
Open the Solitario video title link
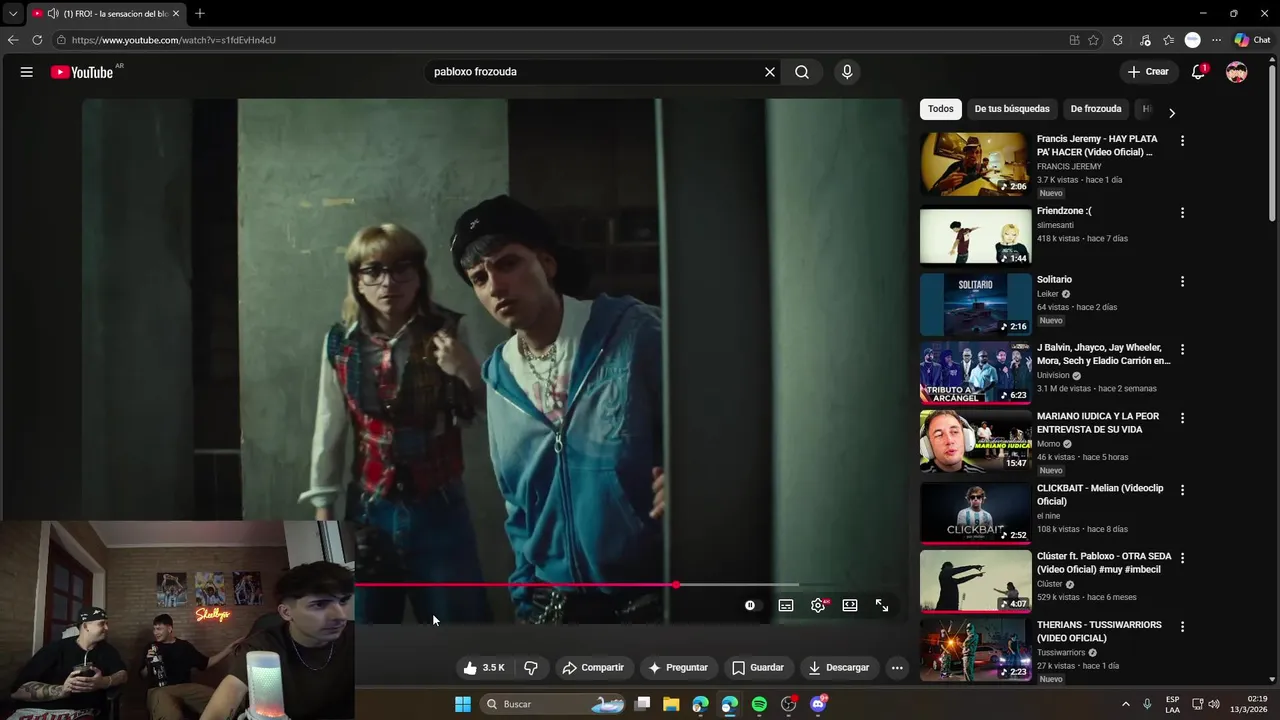[x=1054, y=280]
